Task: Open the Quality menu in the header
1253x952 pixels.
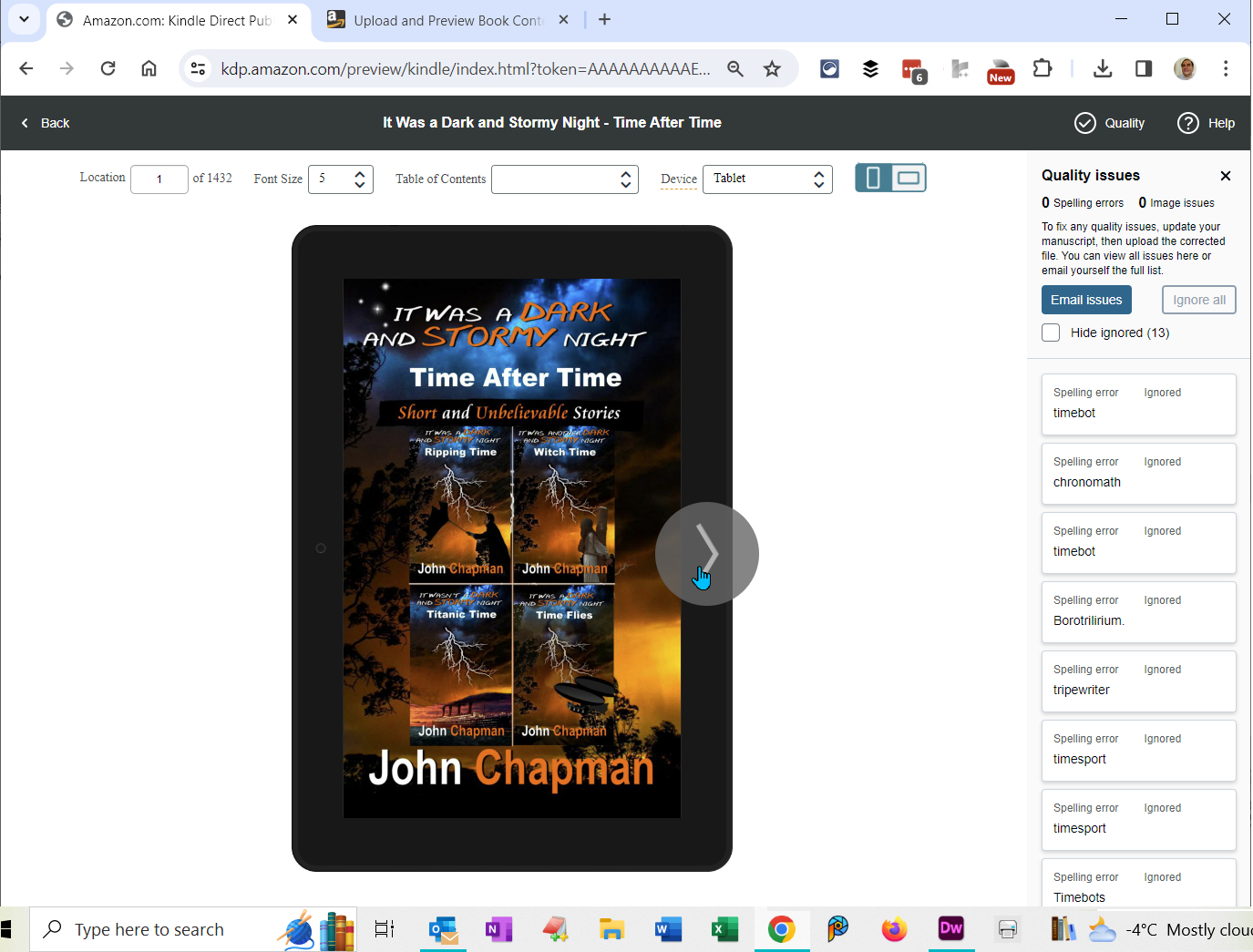Action: (1109, 122)
